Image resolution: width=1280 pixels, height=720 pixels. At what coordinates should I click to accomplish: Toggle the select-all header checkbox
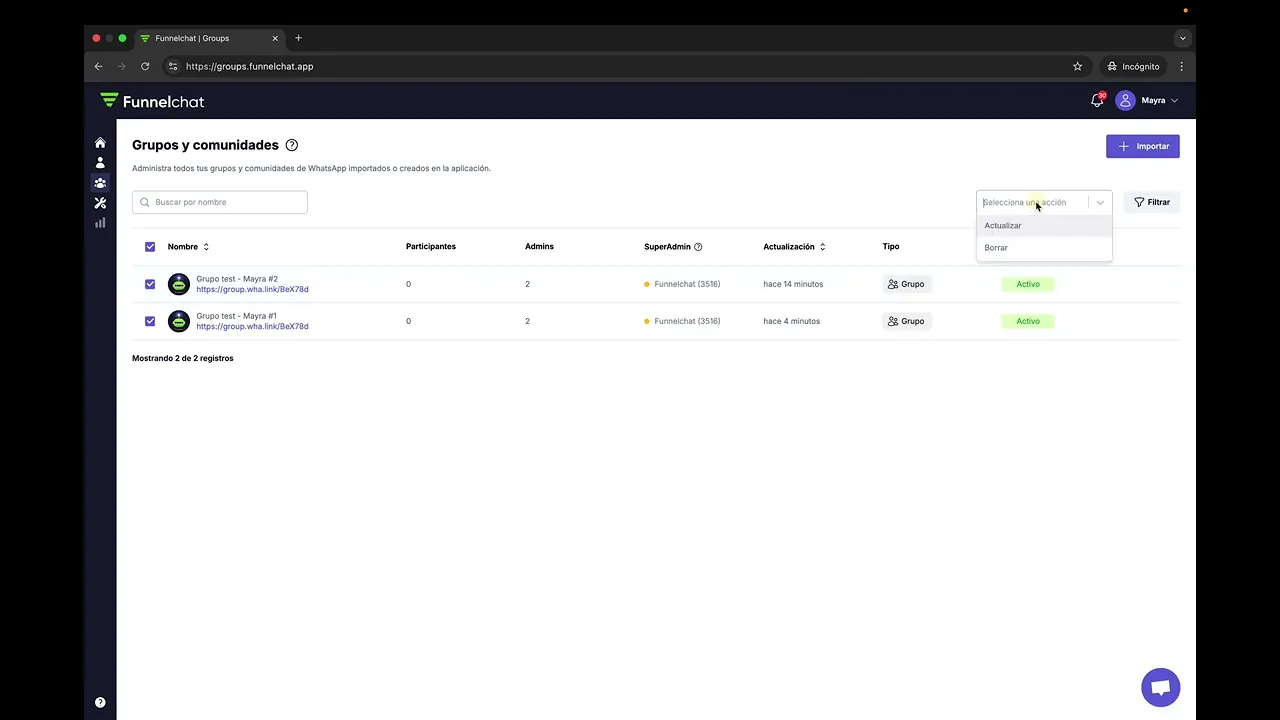click(150, 247)
